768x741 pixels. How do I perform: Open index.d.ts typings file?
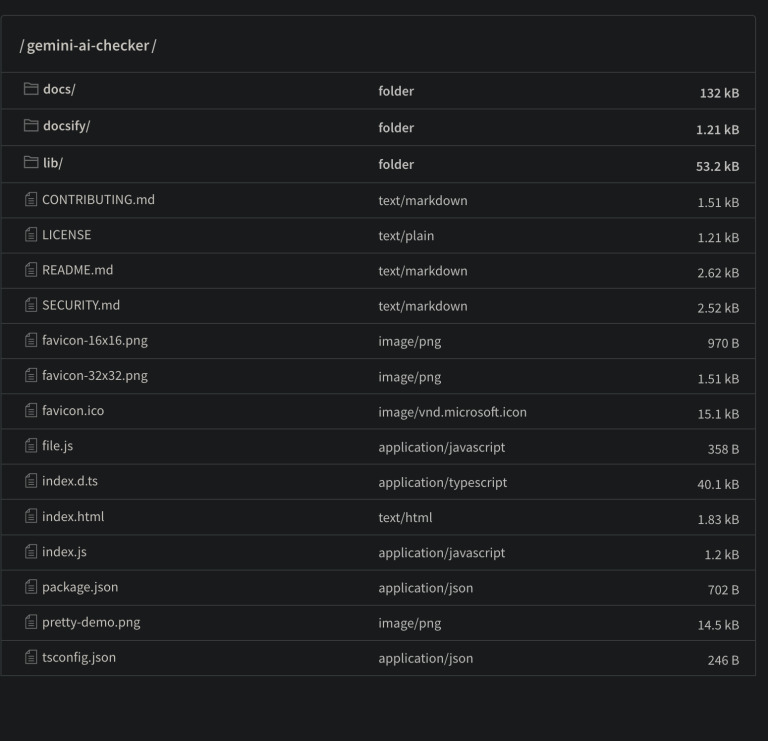point(70,481)
